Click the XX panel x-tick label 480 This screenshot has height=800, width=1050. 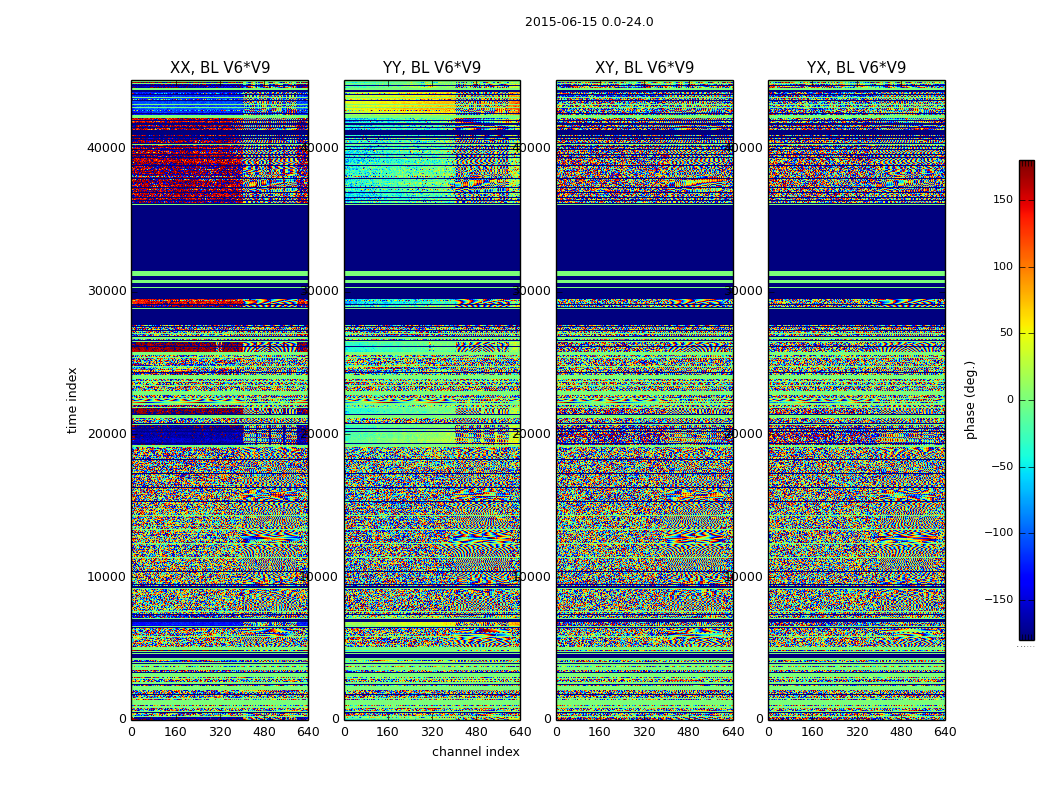[264, 732]
